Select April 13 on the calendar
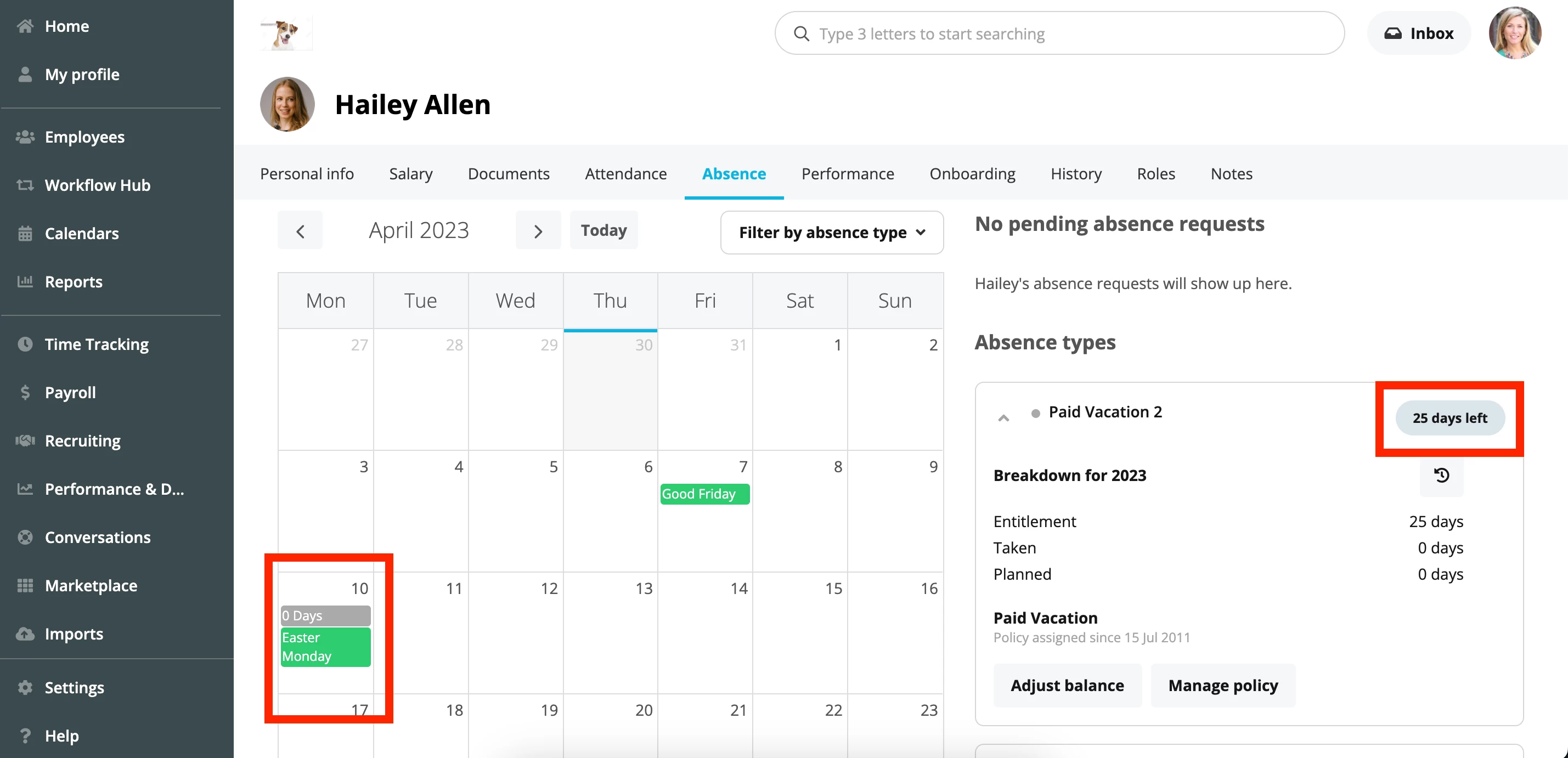Viewport: 1568px width, 758px height. [x=611, y=633]
